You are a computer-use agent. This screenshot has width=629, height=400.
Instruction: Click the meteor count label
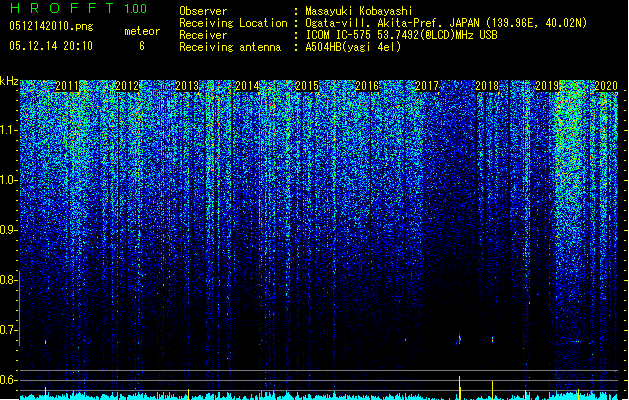tap(142, 31)
